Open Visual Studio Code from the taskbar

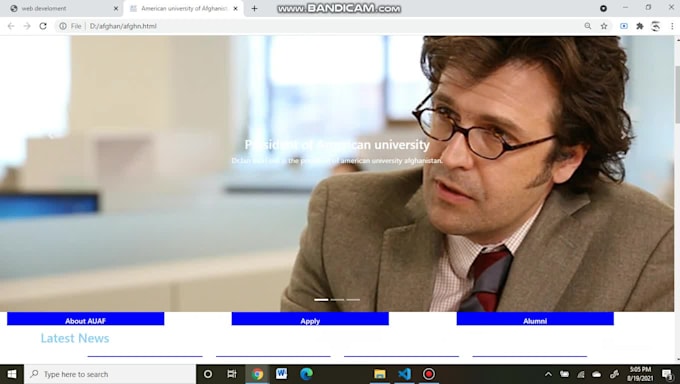pyautogui.click(x=404, y=374)
